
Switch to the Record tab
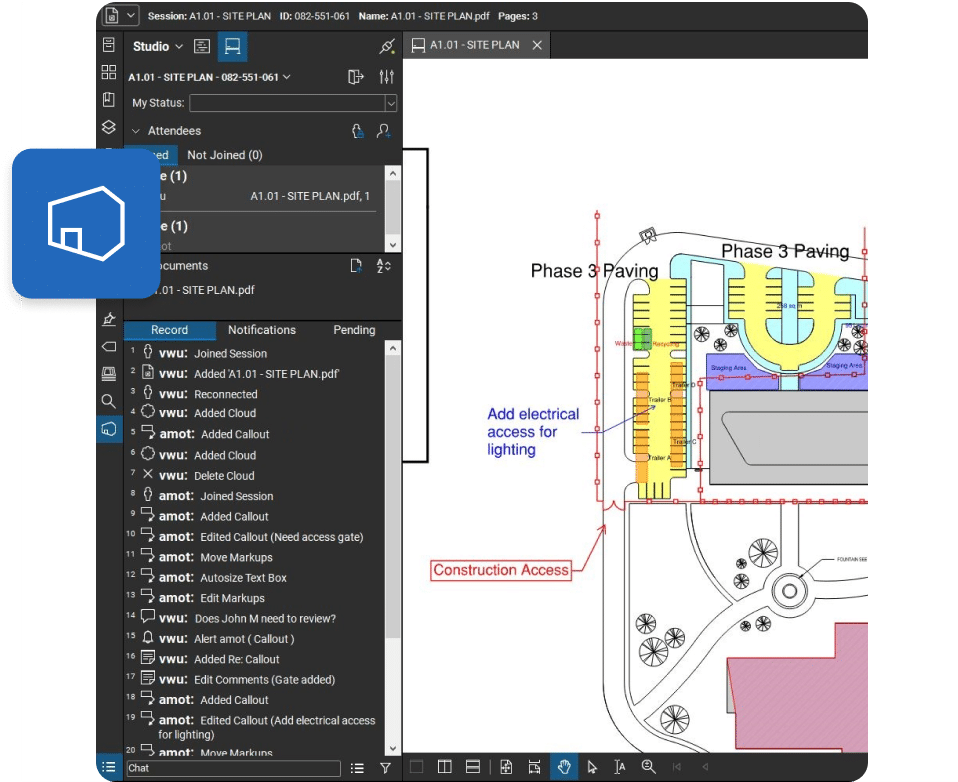tap(170, 330)
